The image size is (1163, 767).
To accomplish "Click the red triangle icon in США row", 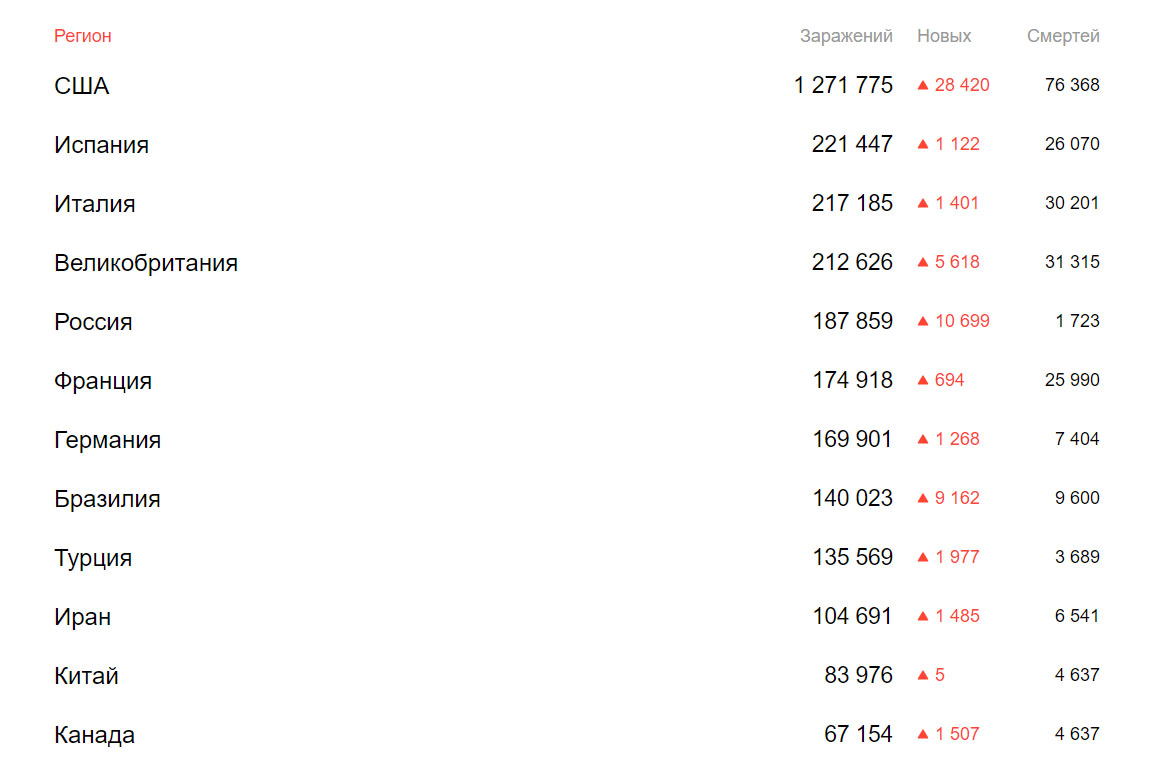I will (923, 85).
